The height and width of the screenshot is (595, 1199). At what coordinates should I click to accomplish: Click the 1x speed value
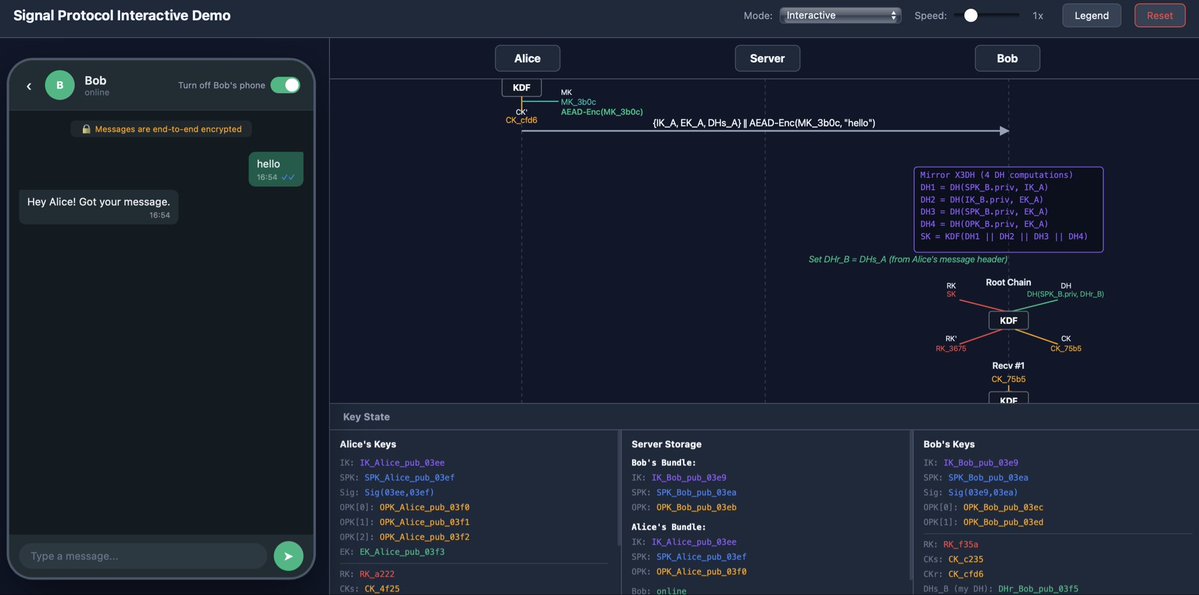pos(1038,15)
